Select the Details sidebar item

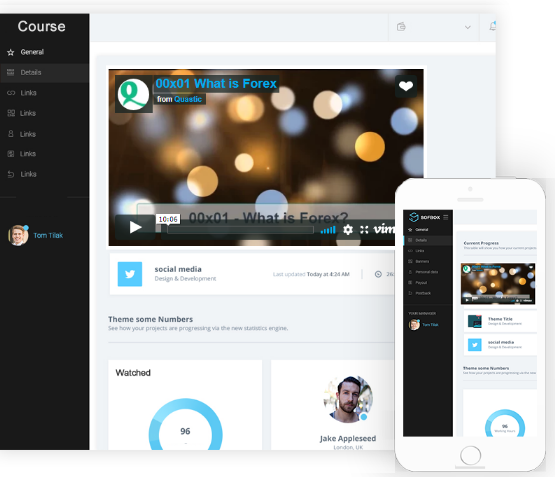pos(45,73)
